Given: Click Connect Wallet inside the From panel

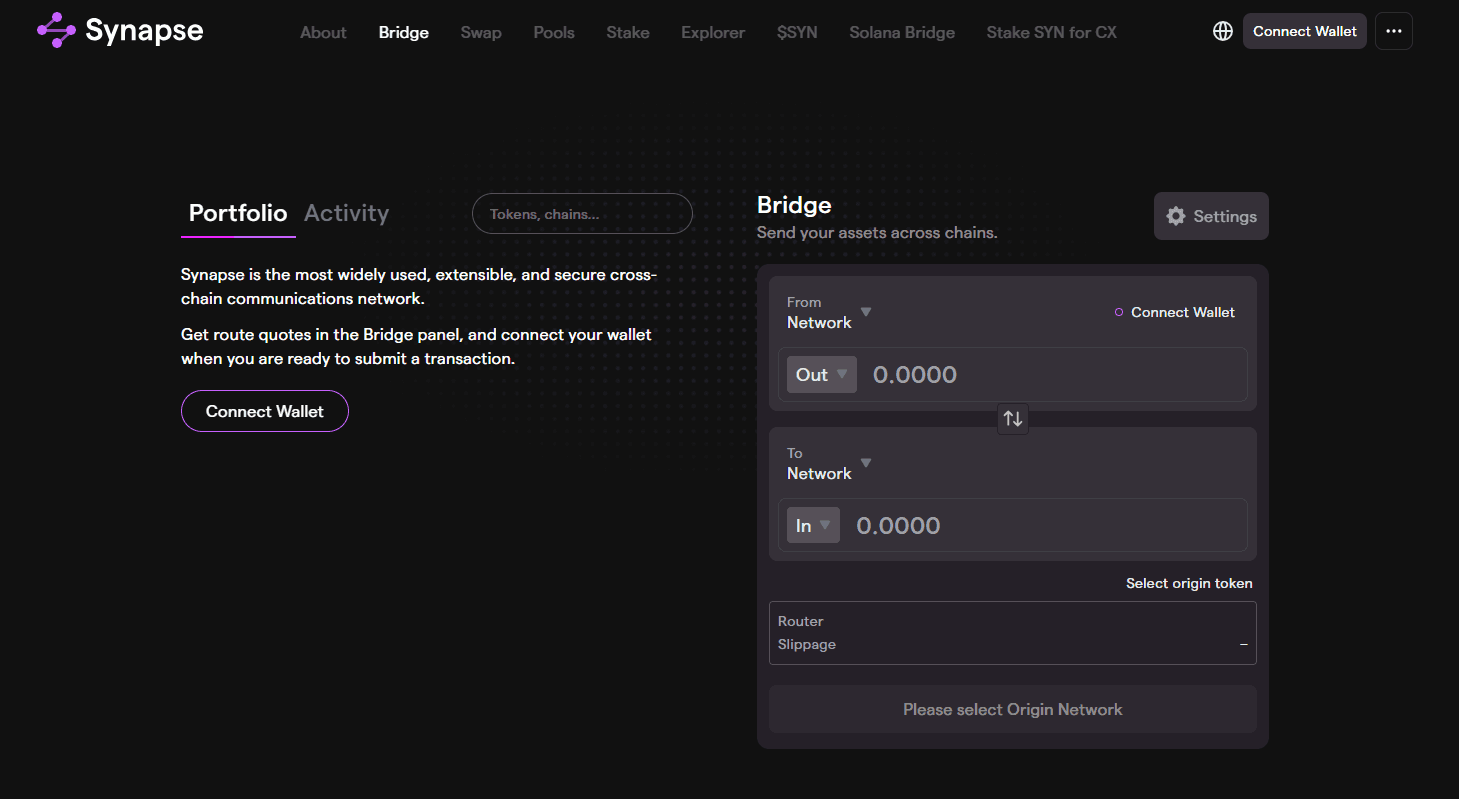Looking at the screenshot, I should point(1175,312).
